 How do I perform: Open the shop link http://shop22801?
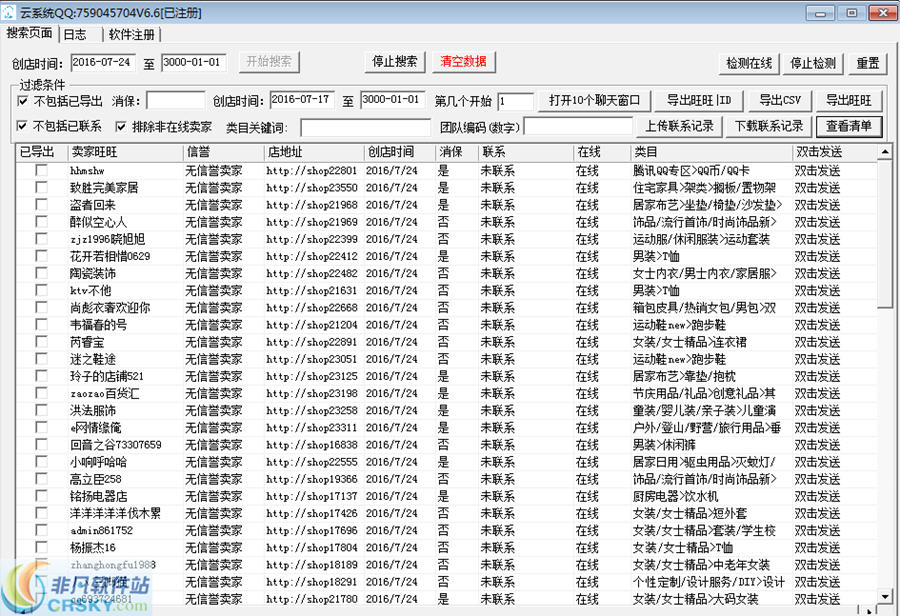(312, 170)
